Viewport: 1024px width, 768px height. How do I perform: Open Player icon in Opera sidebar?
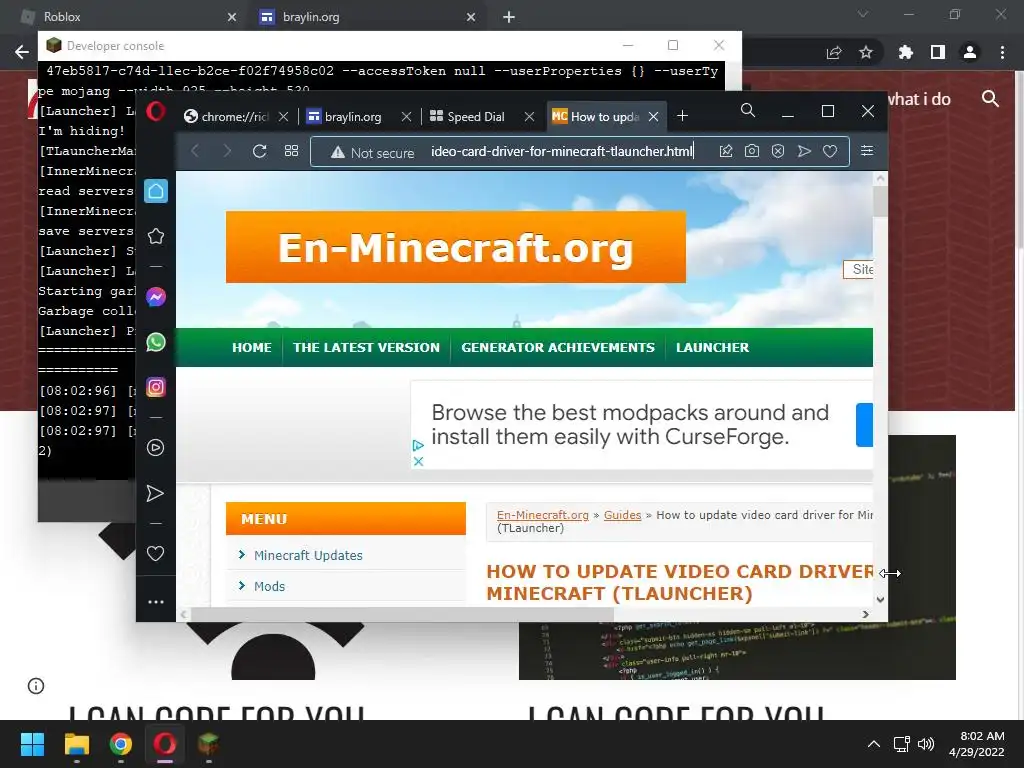(155, 447)
